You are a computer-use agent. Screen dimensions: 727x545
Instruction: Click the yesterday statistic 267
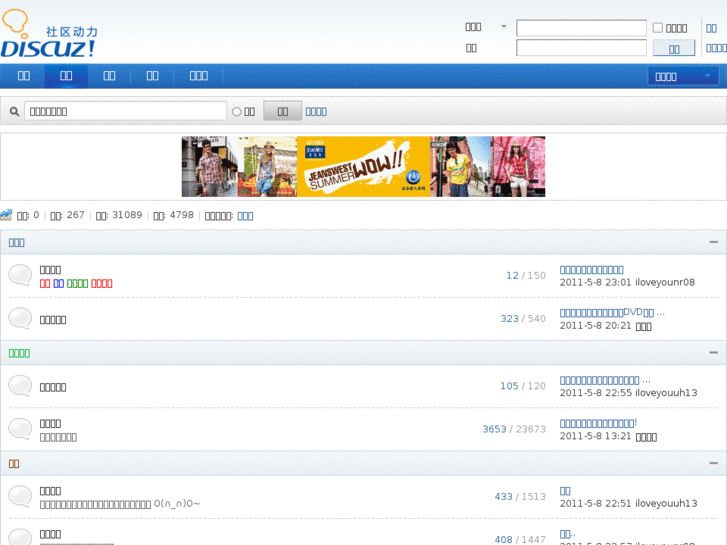click(x=76, y=215)
